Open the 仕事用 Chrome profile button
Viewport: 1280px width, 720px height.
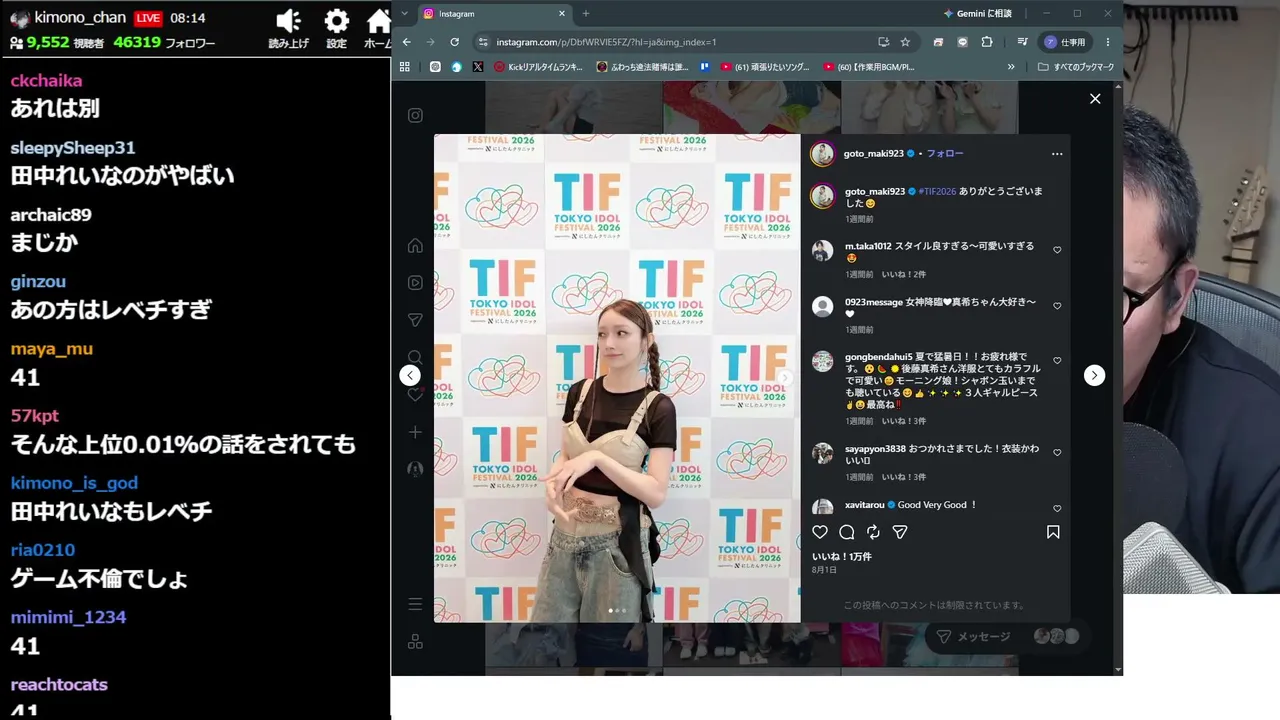coord(1066,42)
